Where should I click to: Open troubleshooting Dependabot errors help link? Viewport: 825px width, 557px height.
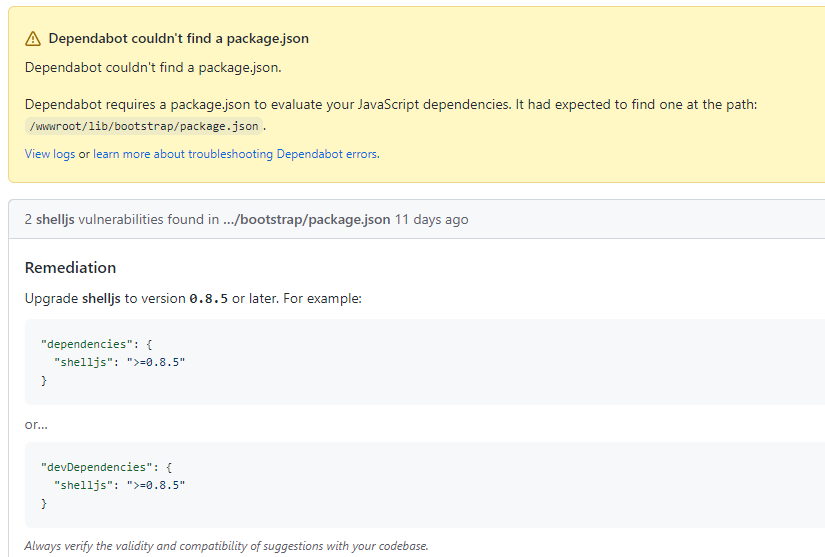point(236,154)
